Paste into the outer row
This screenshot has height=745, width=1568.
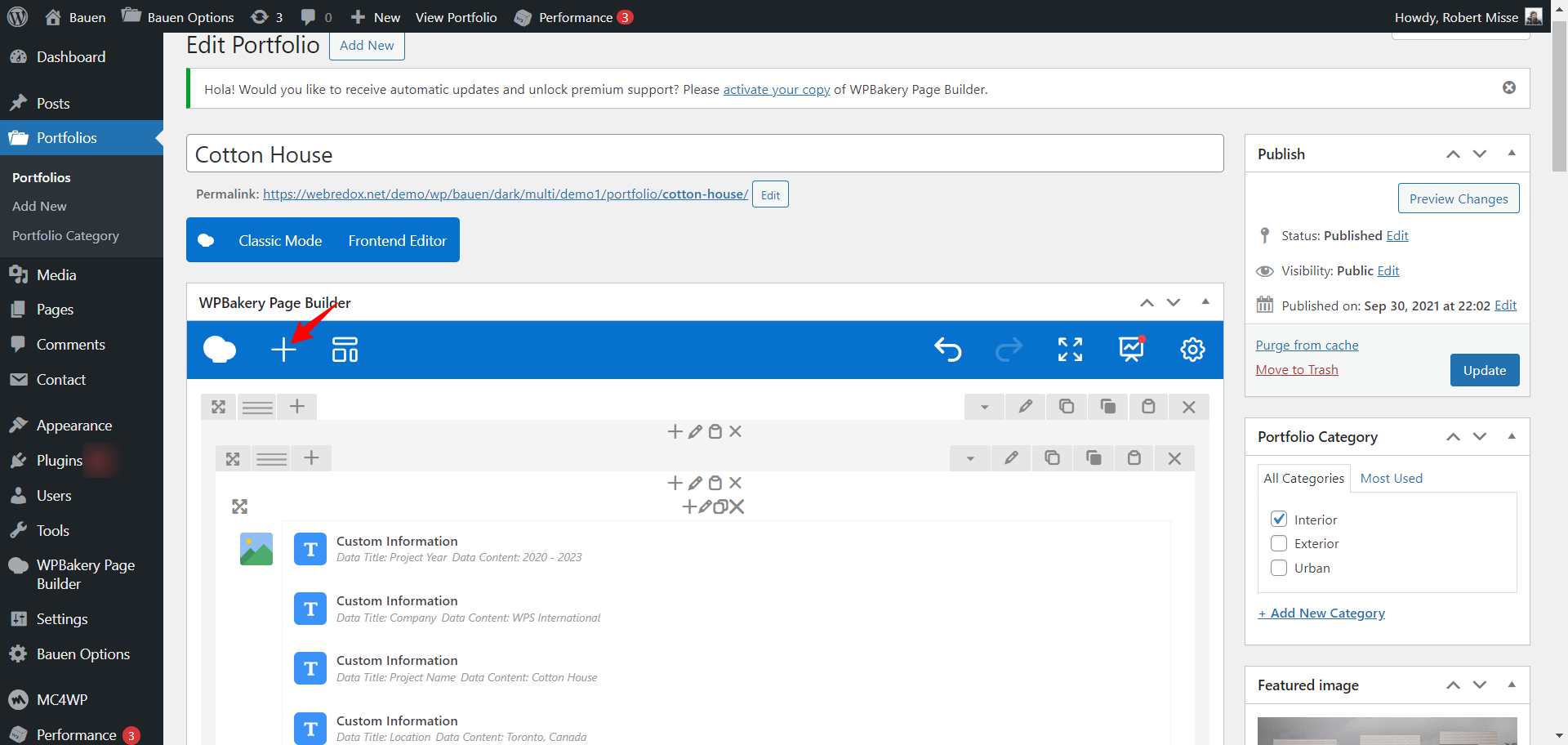[x=1148, y=406]
